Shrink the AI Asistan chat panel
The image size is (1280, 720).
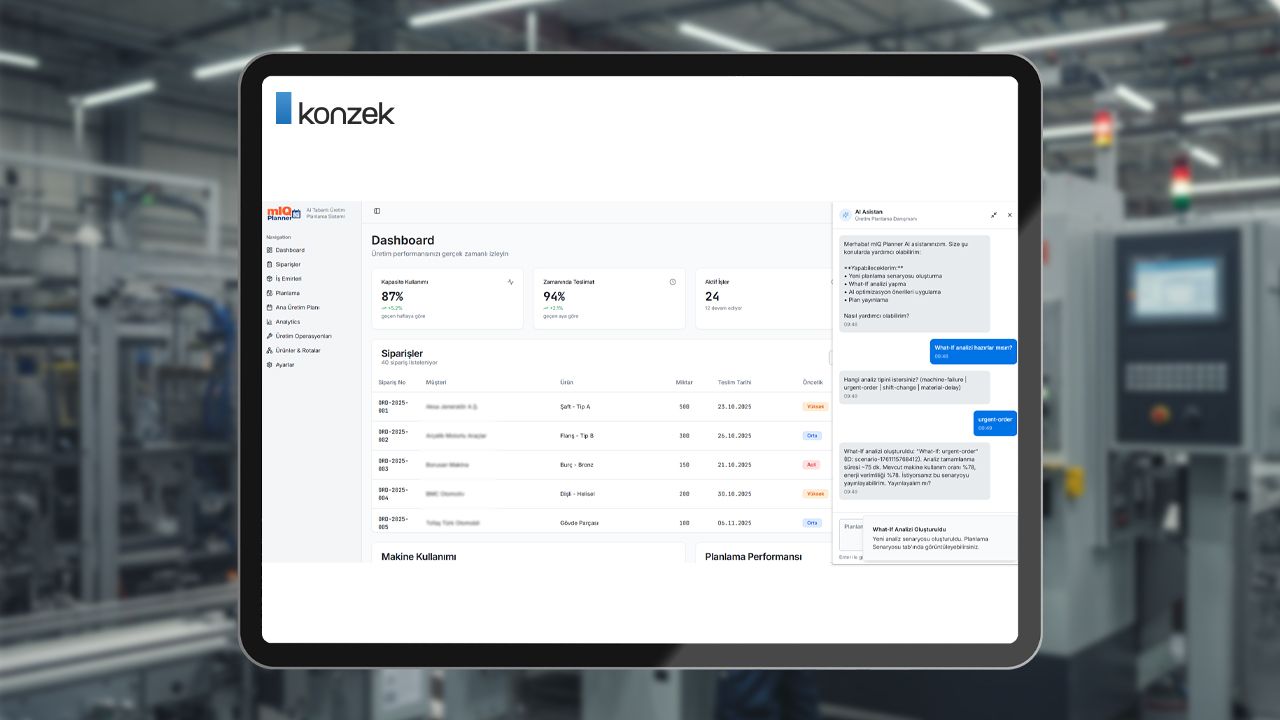[x=994, y=215]
